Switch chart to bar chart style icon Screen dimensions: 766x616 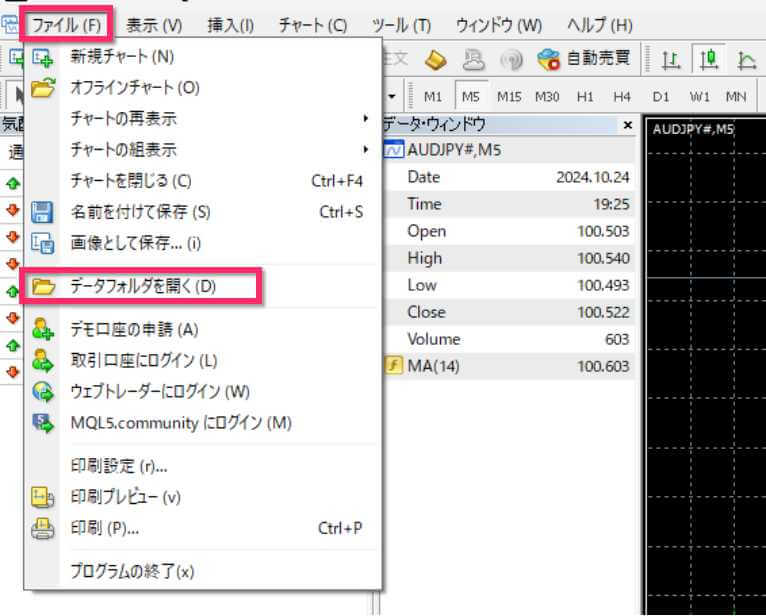[x=672, y=60]
